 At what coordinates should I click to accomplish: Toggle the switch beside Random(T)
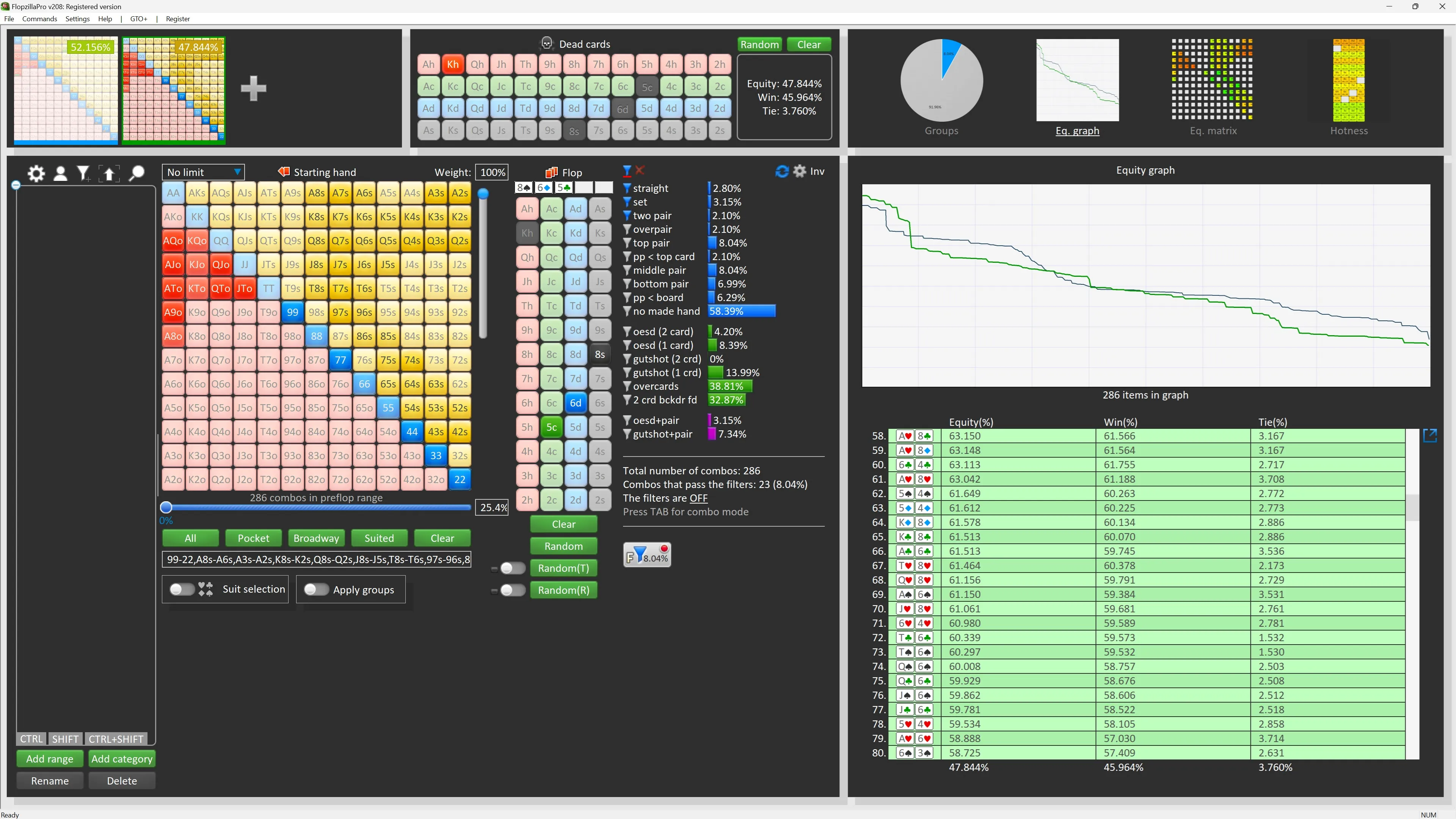pos(513,568)
